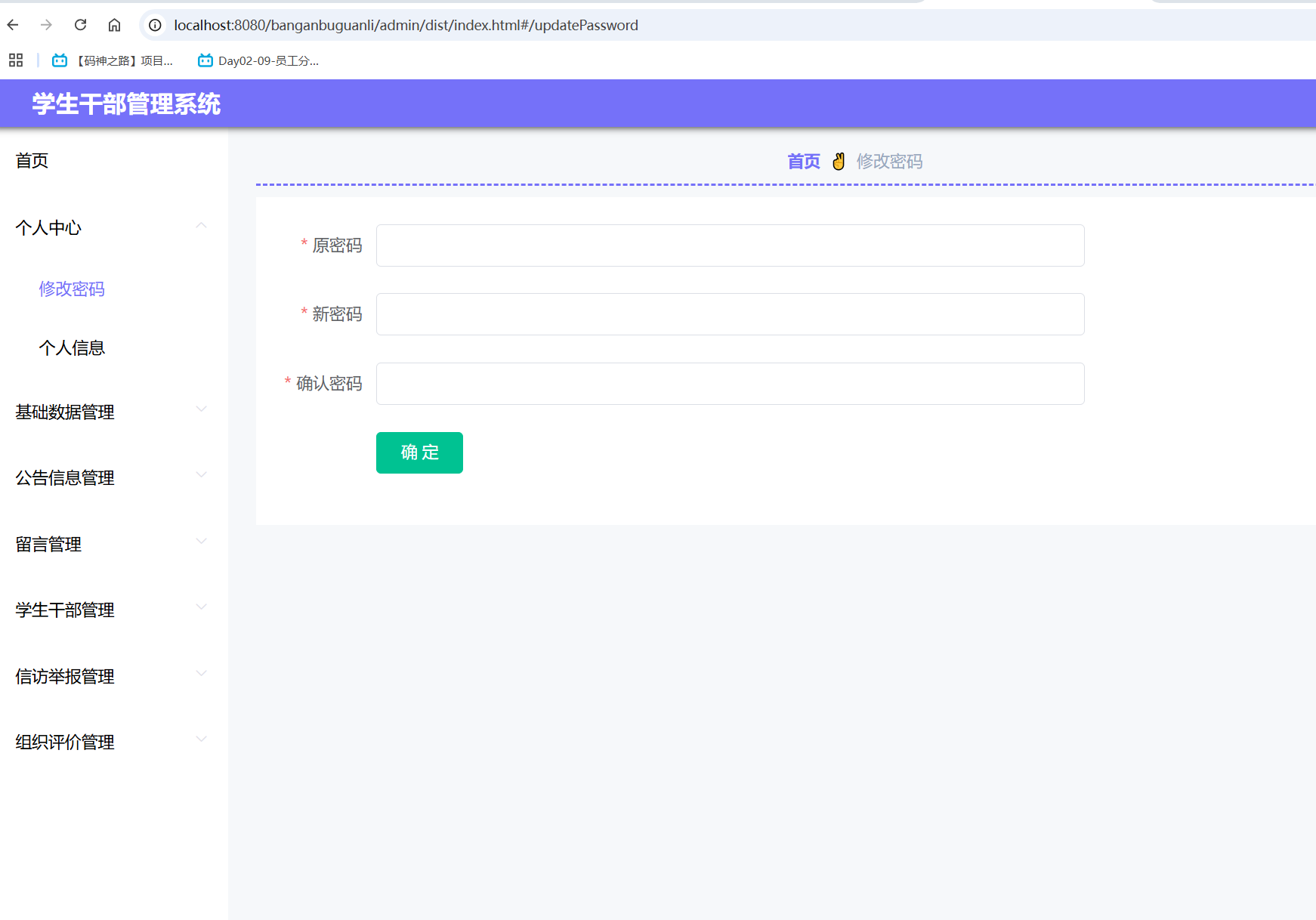Focus the 新密码 input field
This screenshot has height=920, width=1316.
(x=731, y=314)
